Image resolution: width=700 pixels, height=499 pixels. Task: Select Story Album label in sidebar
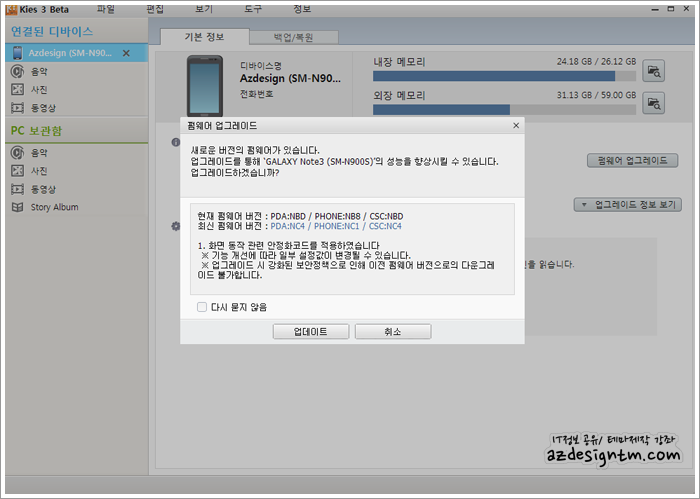[54, 207]
